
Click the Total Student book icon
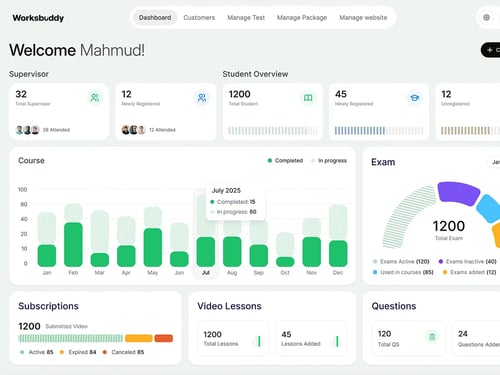308,98
